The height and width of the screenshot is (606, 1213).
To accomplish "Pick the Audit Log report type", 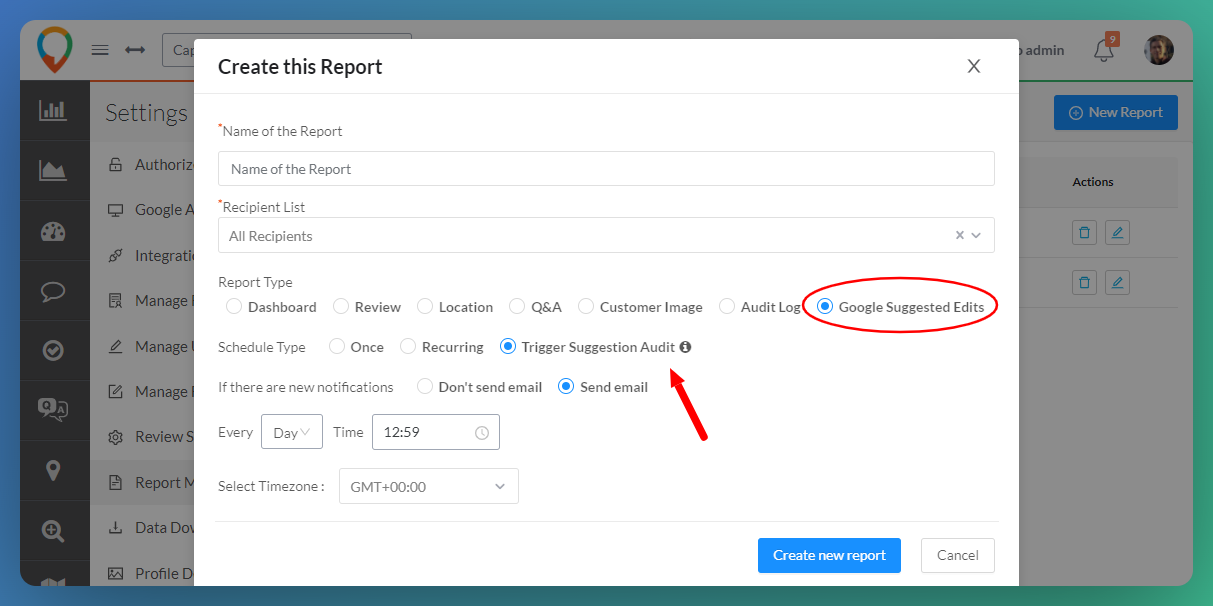I will (760, 307).
